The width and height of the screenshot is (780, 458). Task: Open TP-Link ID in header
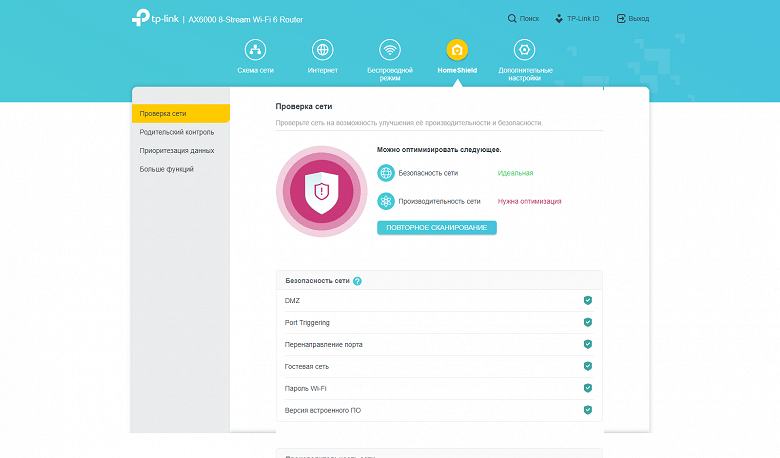(577, 18)
